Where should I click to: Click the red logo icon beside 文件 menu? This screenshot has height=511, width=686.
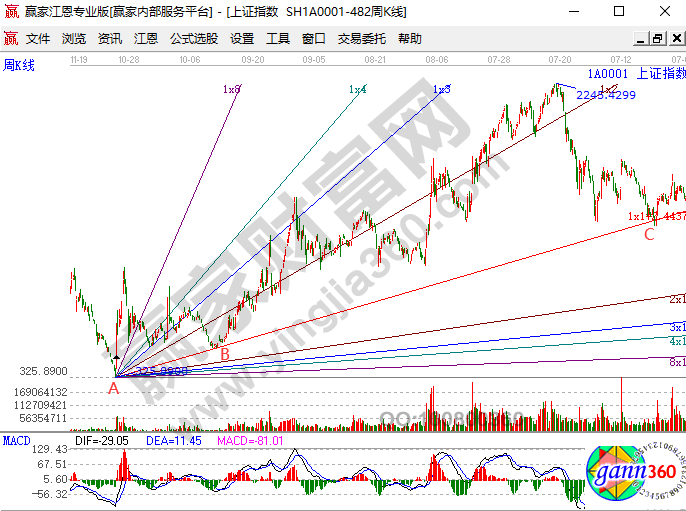tap(11, 39)
